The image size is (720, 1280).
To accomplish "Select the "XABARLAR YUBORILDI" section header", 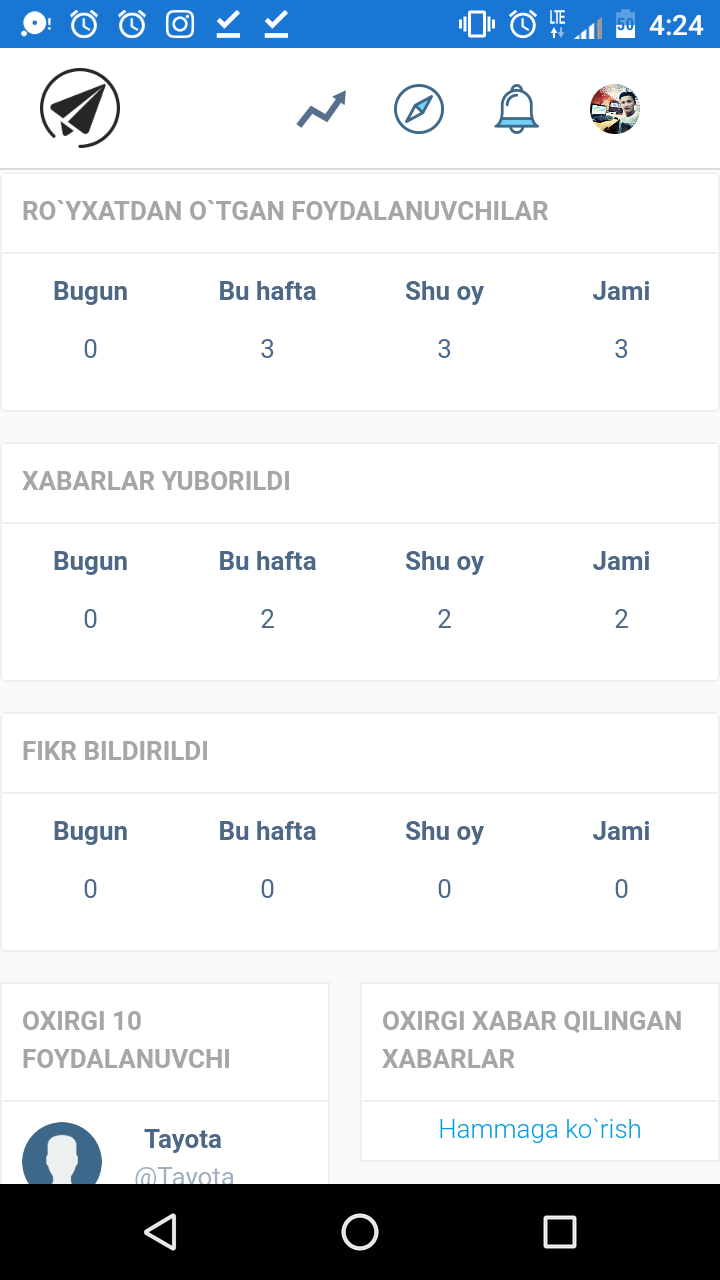I will pyautogui.click(x=156, y=481).
